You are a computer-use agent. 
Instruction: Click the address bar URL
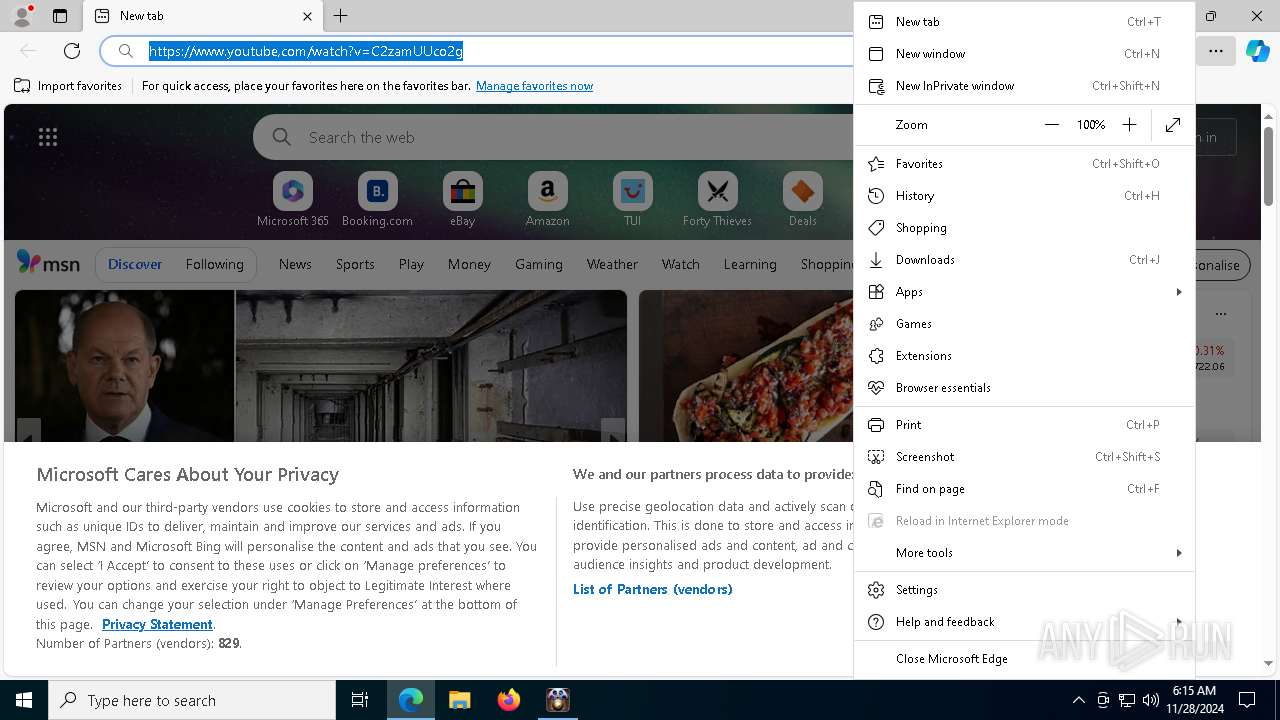pyautogui.click(x=306, y=51)
